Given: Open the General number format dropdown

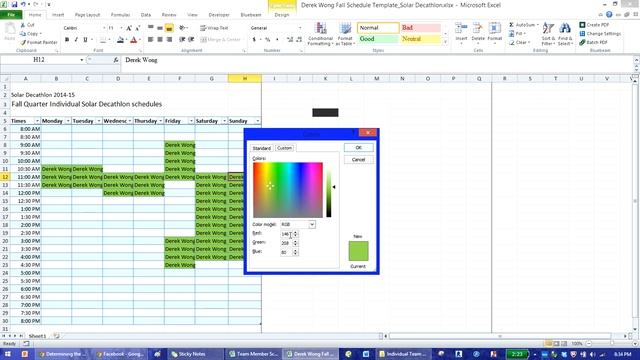Looking at the screenshot, I should 300,28.
